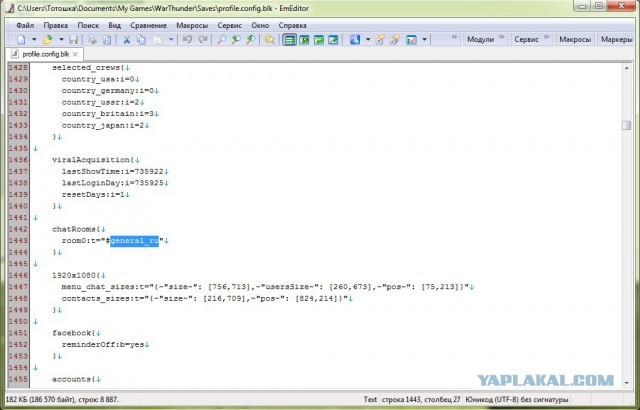Viewport: 640px width, 410px height.
Task: Click the Cut (scissors) icon
Action: [127, 40]
